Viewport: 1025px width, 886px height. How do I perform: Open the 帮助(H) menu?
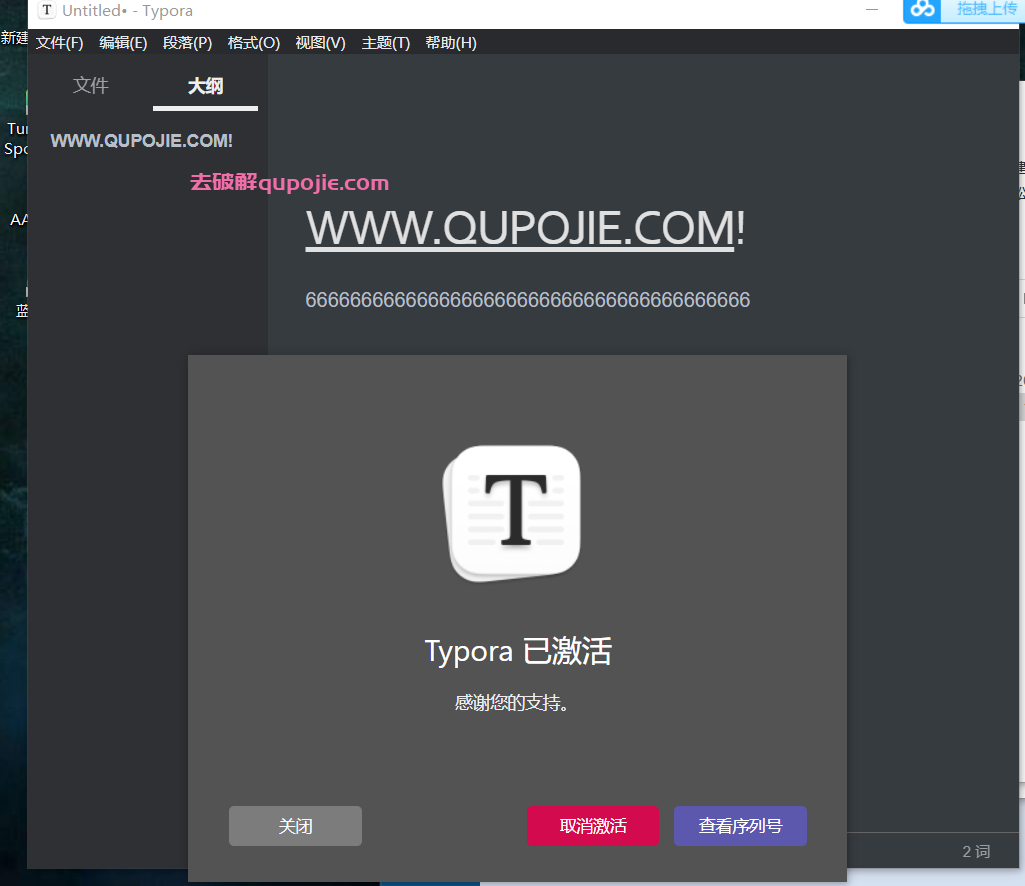(451, 43)
